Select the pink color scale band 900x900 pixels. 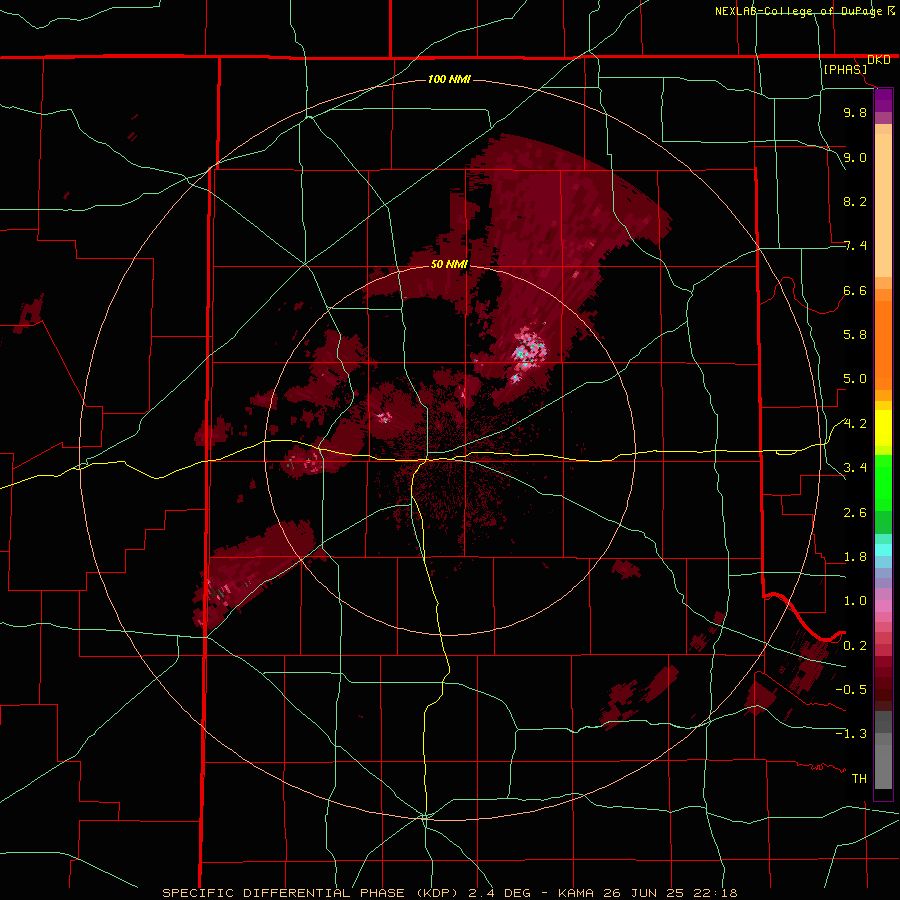(883, 606)
